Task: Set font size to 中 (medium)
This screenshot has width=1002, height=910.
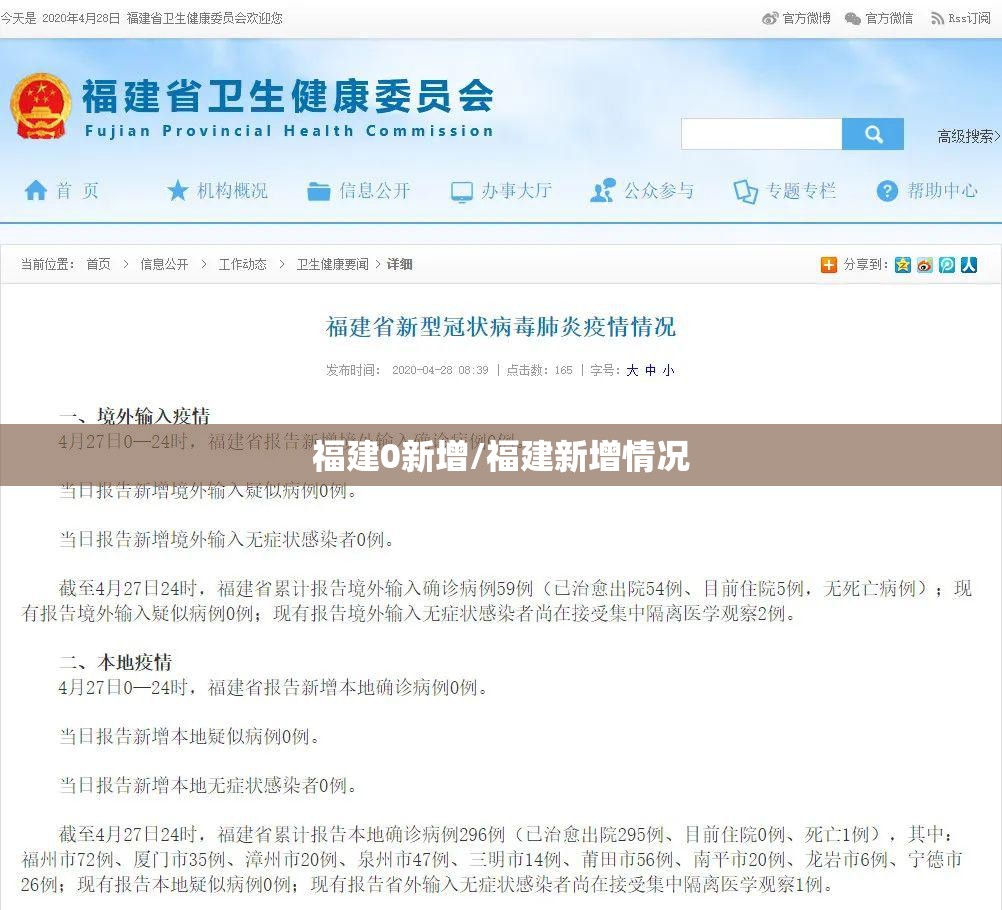Action: [x=650, y=370]
